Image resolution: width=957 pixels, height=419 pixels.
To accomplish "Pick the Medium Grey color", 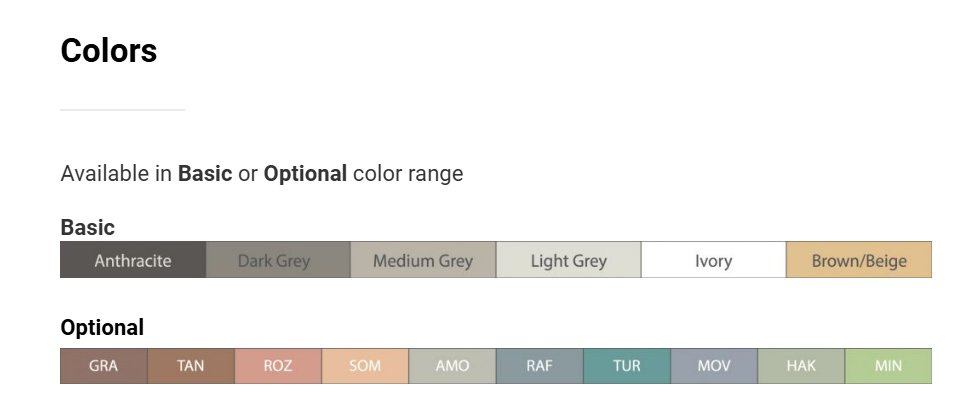I will pos(423,260).
